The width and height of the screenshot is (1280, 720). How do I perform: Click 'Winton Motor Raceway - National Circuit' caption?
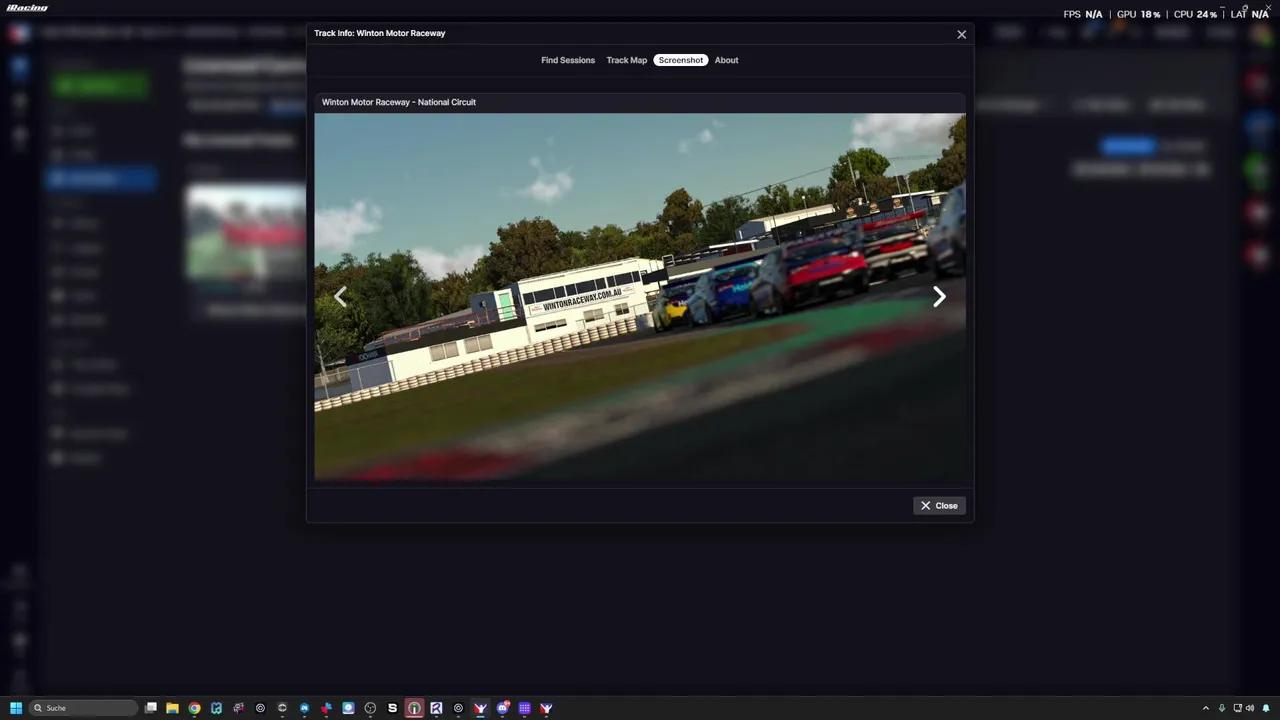point(399,102)
